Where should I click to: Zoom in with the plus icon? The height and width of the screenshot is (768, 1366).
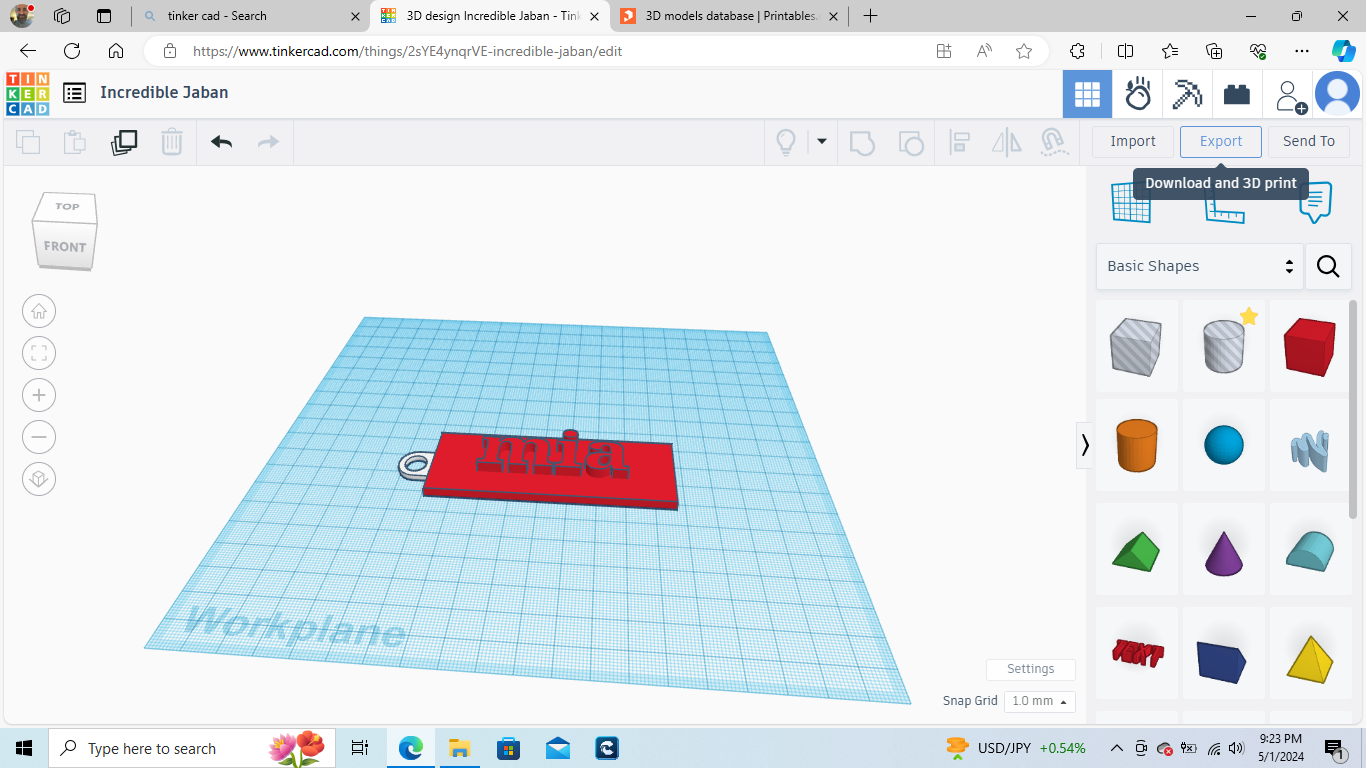[39, 395]
